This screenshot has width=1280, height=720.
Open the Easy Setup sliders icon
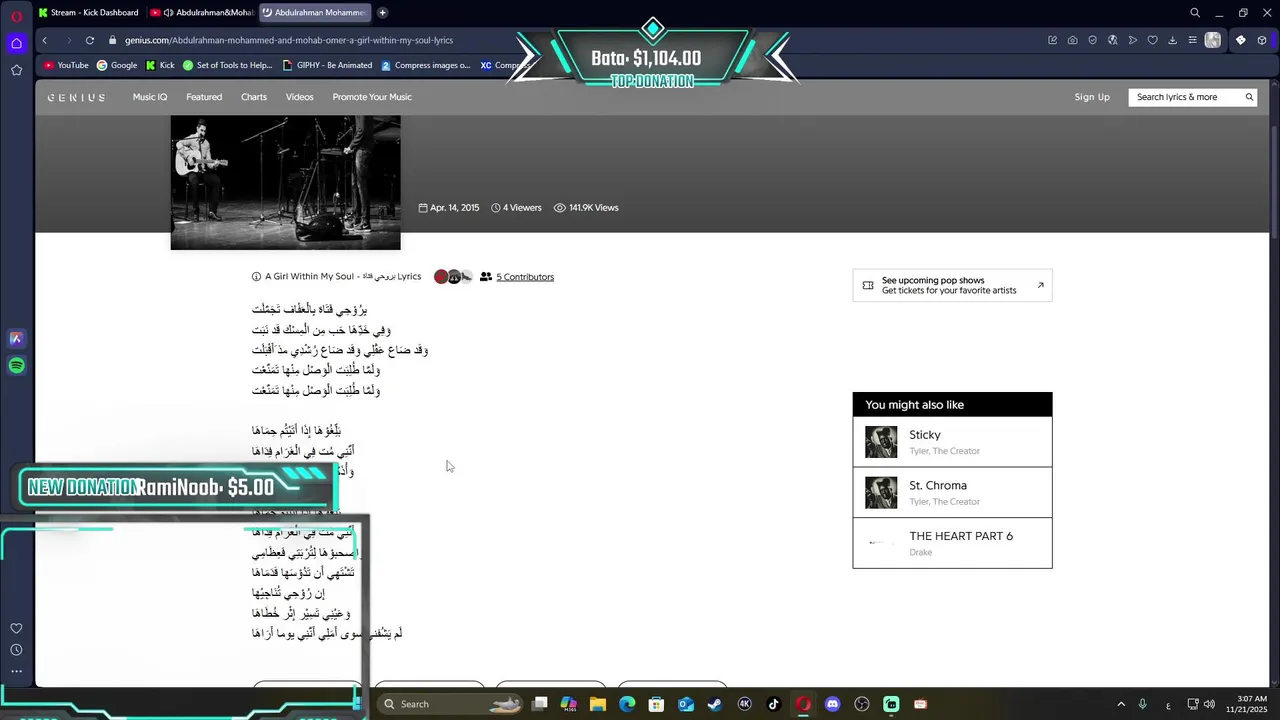tap(1192, 40)
